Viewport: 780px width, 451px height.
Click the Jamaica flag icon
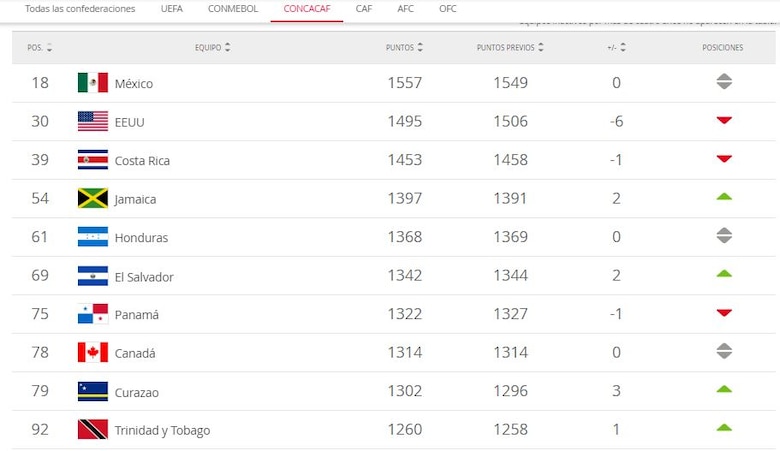[92, 198]
